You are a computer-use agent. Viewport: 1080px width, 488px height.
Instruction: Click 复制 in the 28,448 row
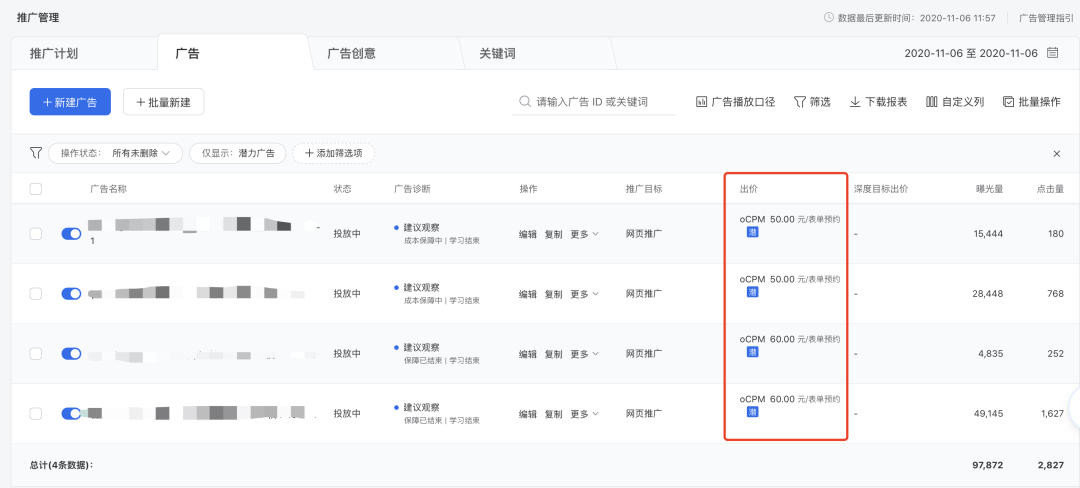point(554,294)
